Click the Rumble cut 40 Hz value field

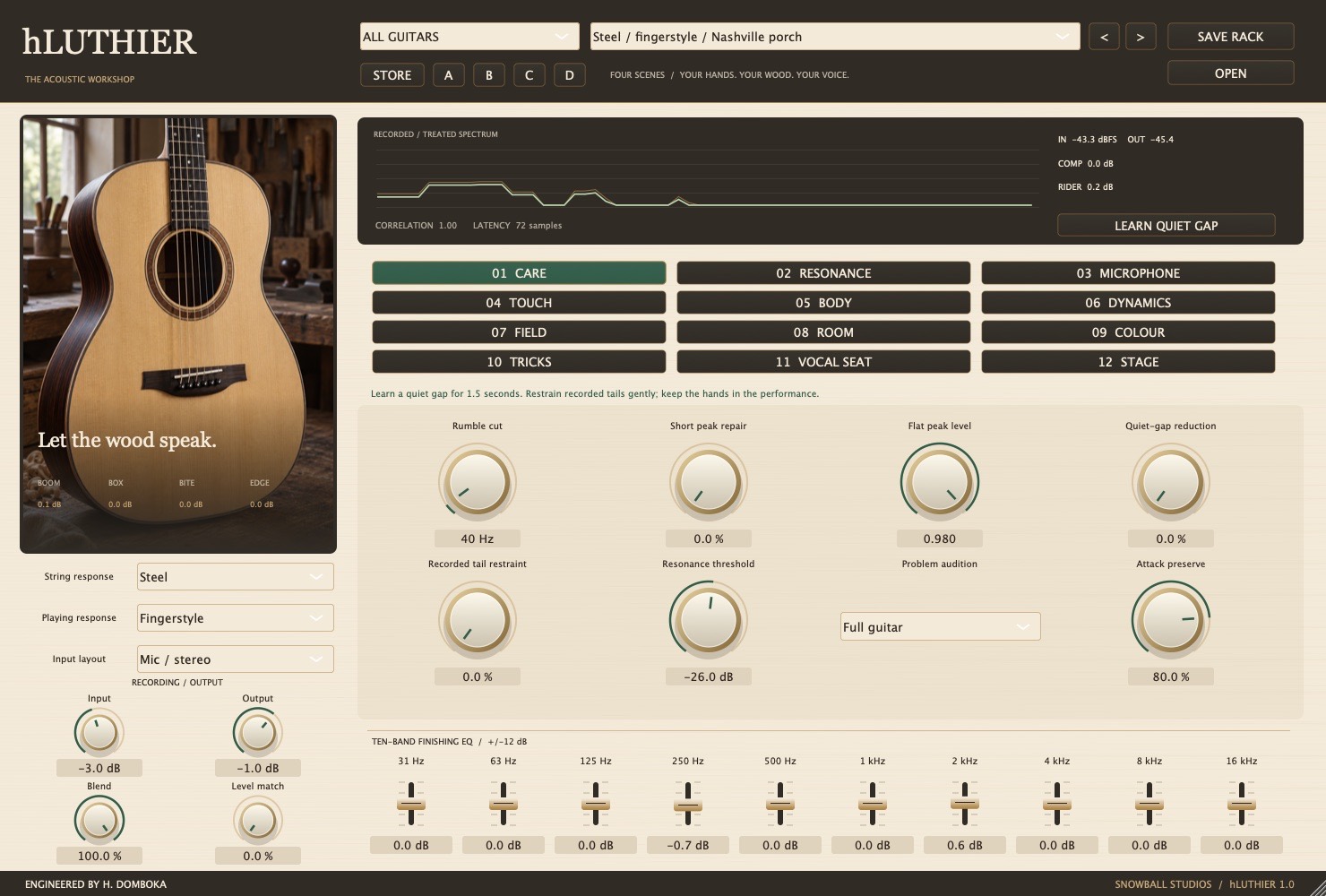(x=478, y=538)
